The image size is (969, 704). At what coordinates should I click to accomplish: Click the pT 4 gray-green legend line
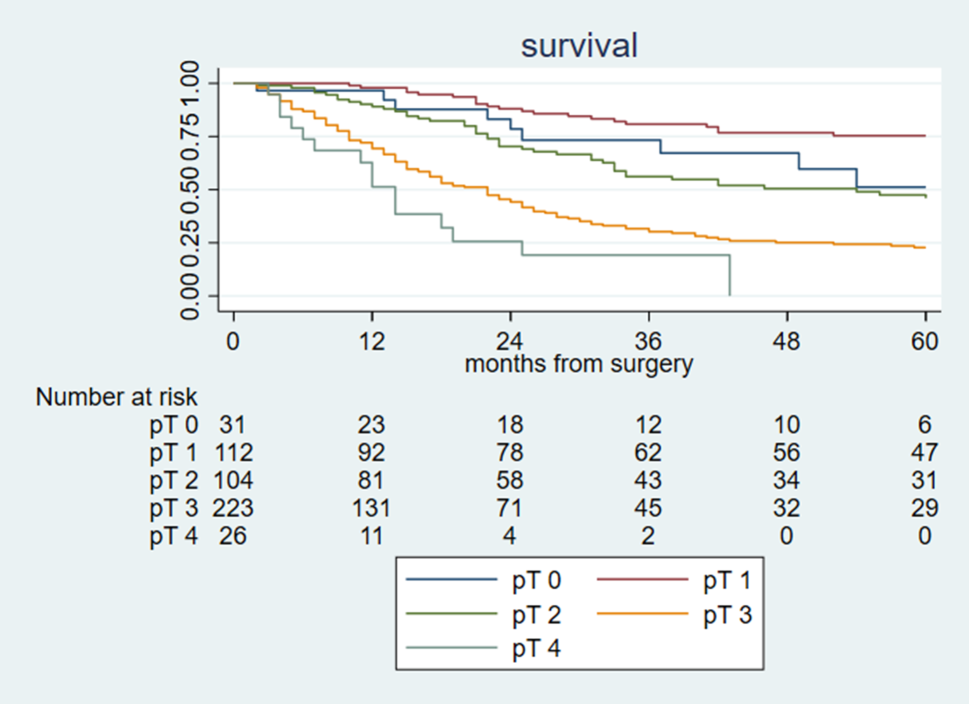tap(454, 649)
